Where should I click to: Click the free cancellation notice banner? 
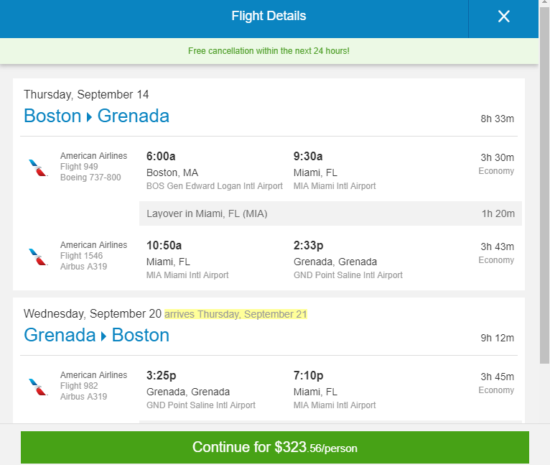(269, 51)
